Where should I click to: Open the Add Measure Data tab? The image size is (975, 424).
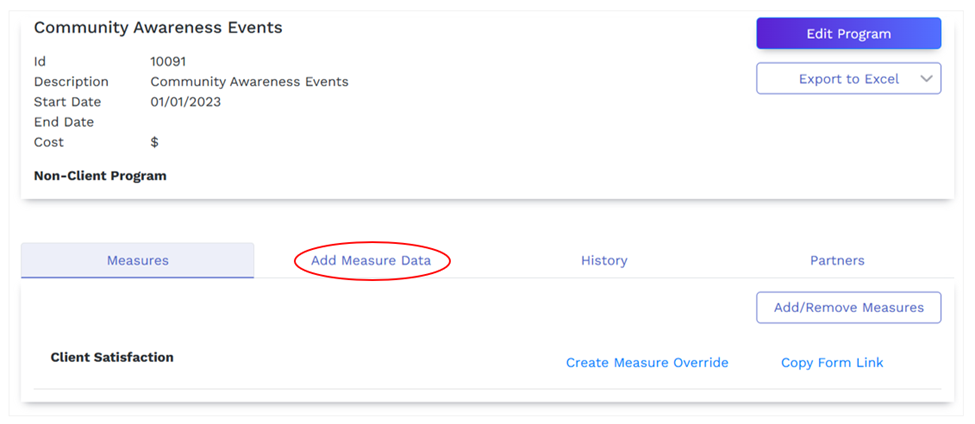click(x=371, y=260)
